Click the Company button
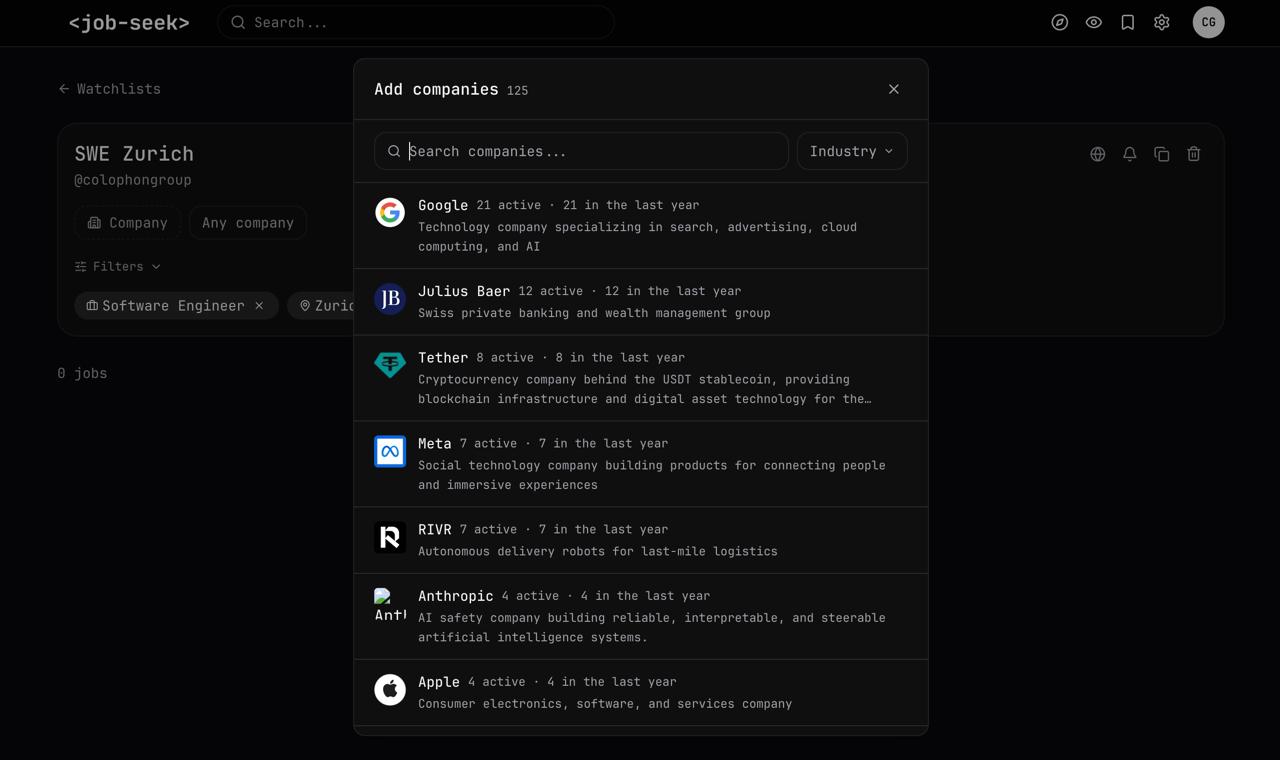 (127, 223)
